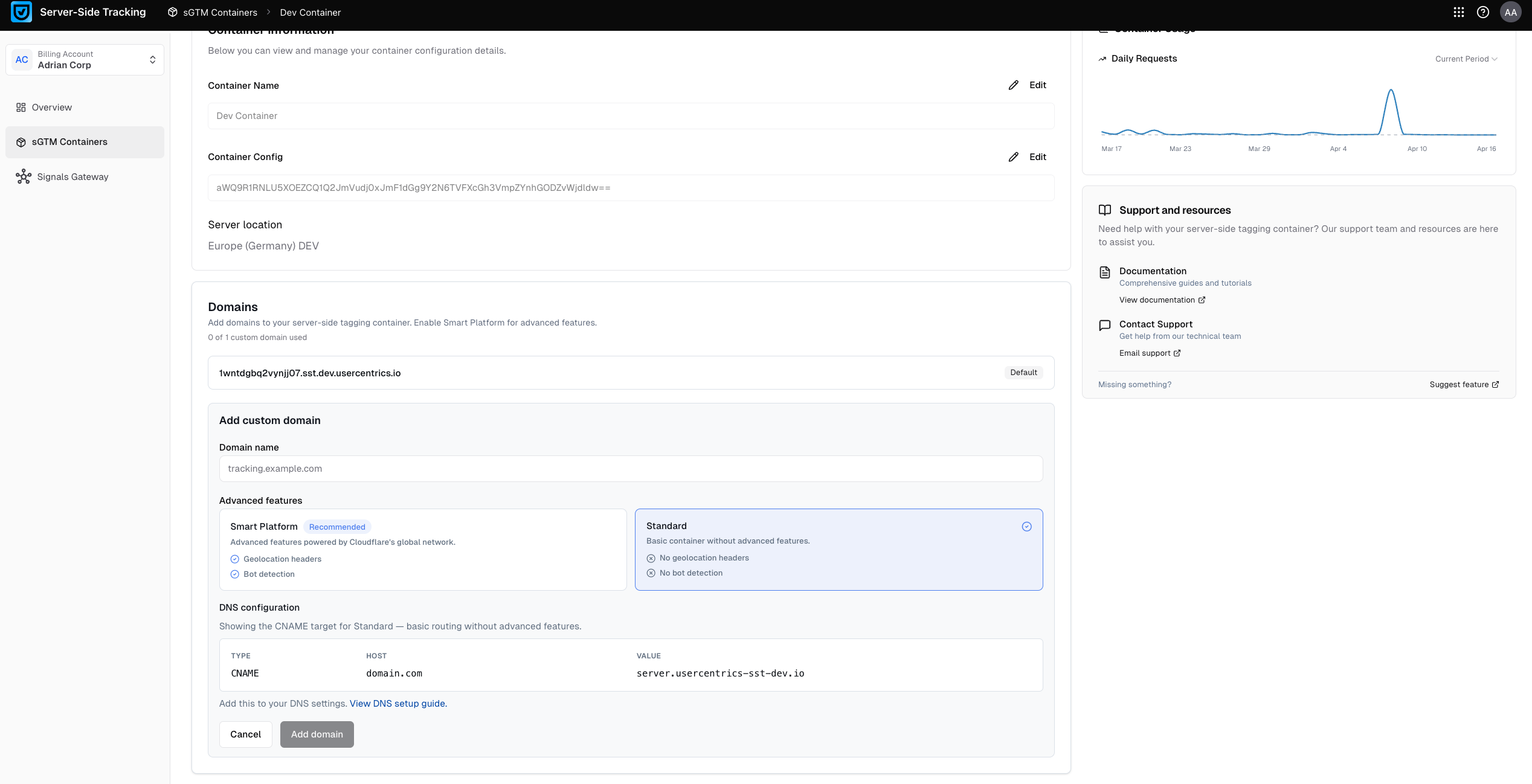The width and height of the screenshot is (1532, 784).
Task: Click the View documentation external link icon
Action: point(1202,300)
